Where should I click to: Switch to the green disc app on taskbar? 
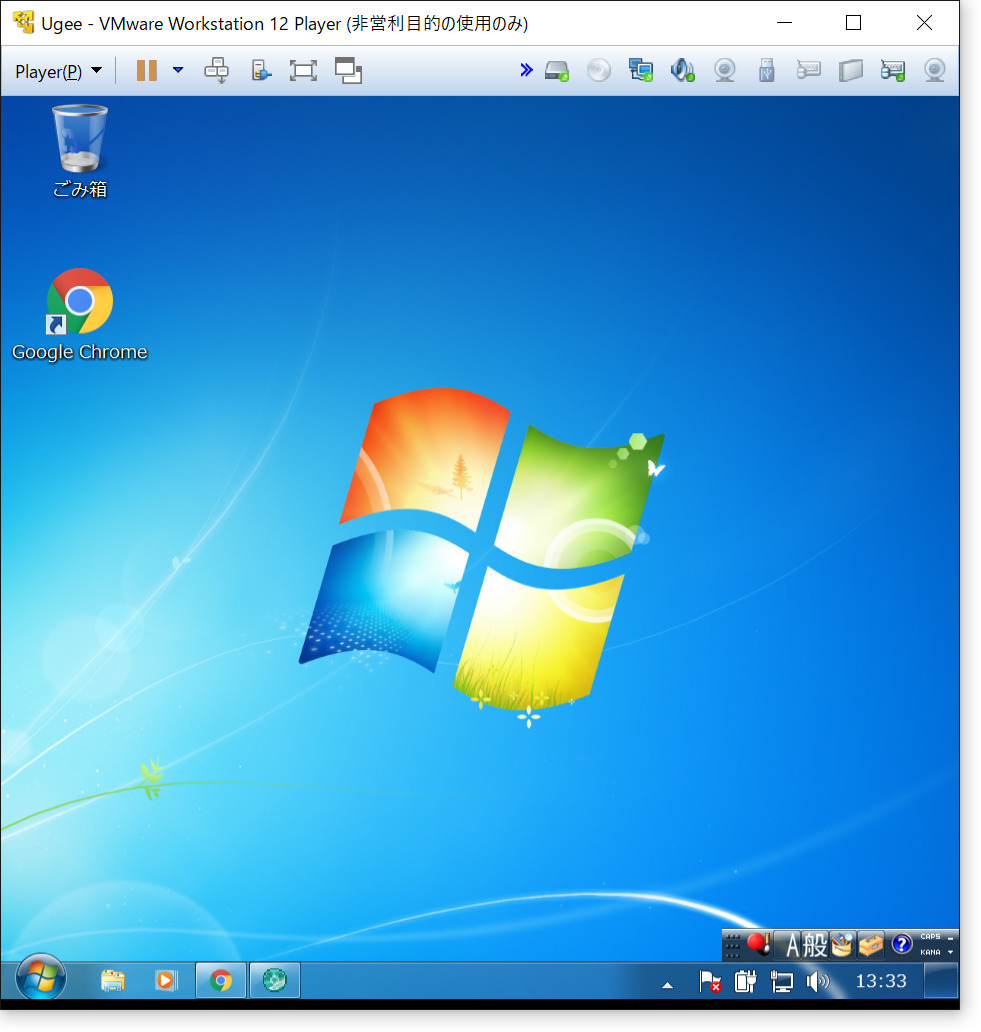(274, 981)
